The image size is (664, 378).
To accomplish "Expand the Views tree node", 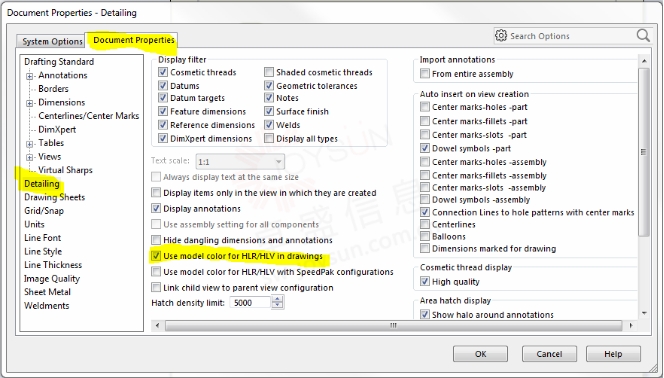I will tap(29, 157).
